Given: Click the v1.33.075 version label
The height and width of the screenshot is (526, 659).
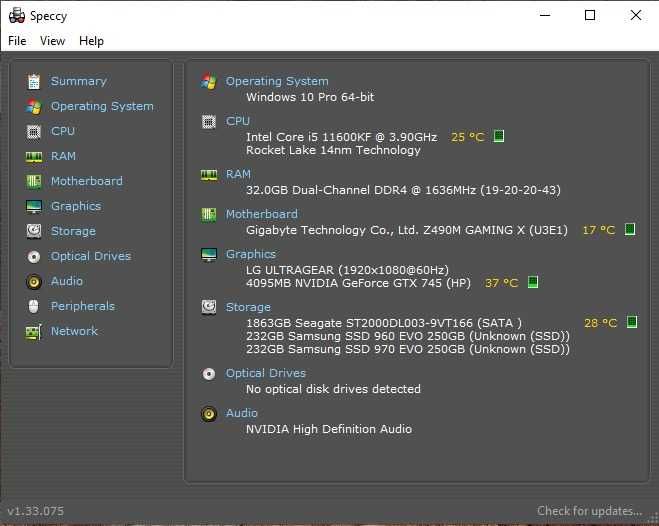Looking at the screenshot, I should point(36,511).
